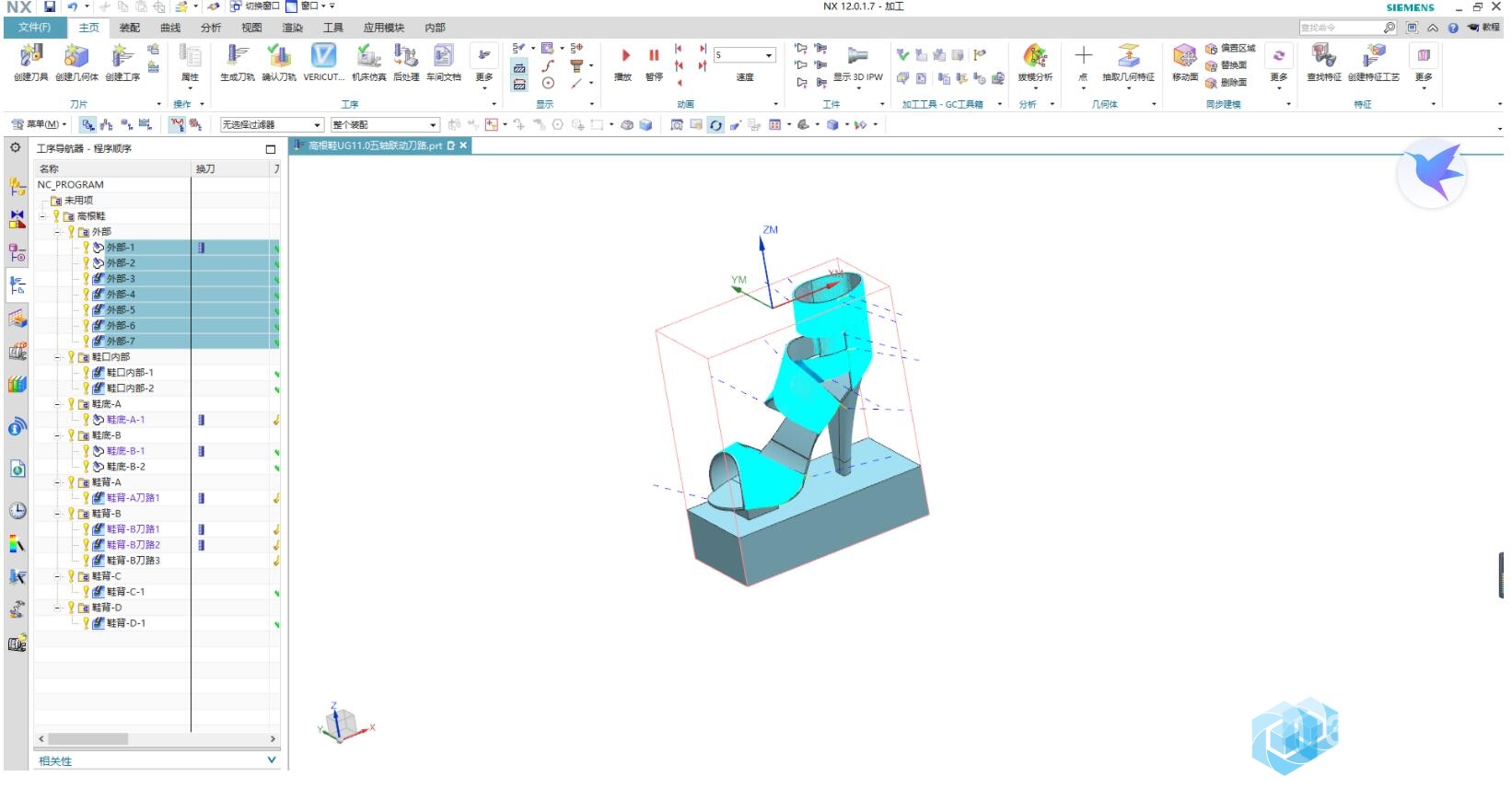Click the 创建特征工艺 icon

coord(1374,62)
